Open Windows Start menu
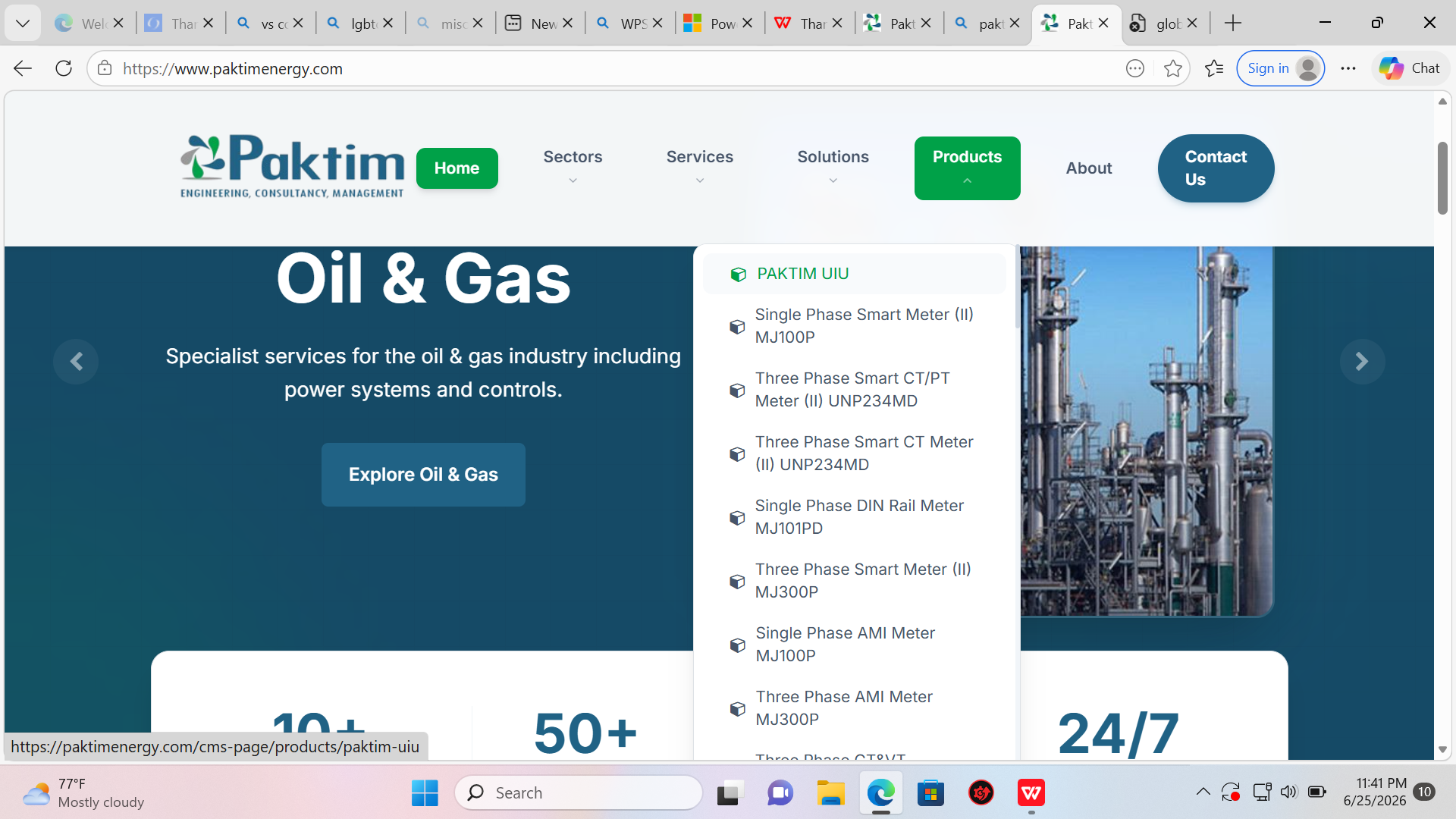This screenshot has height=819, width=1456. (425, 793)
